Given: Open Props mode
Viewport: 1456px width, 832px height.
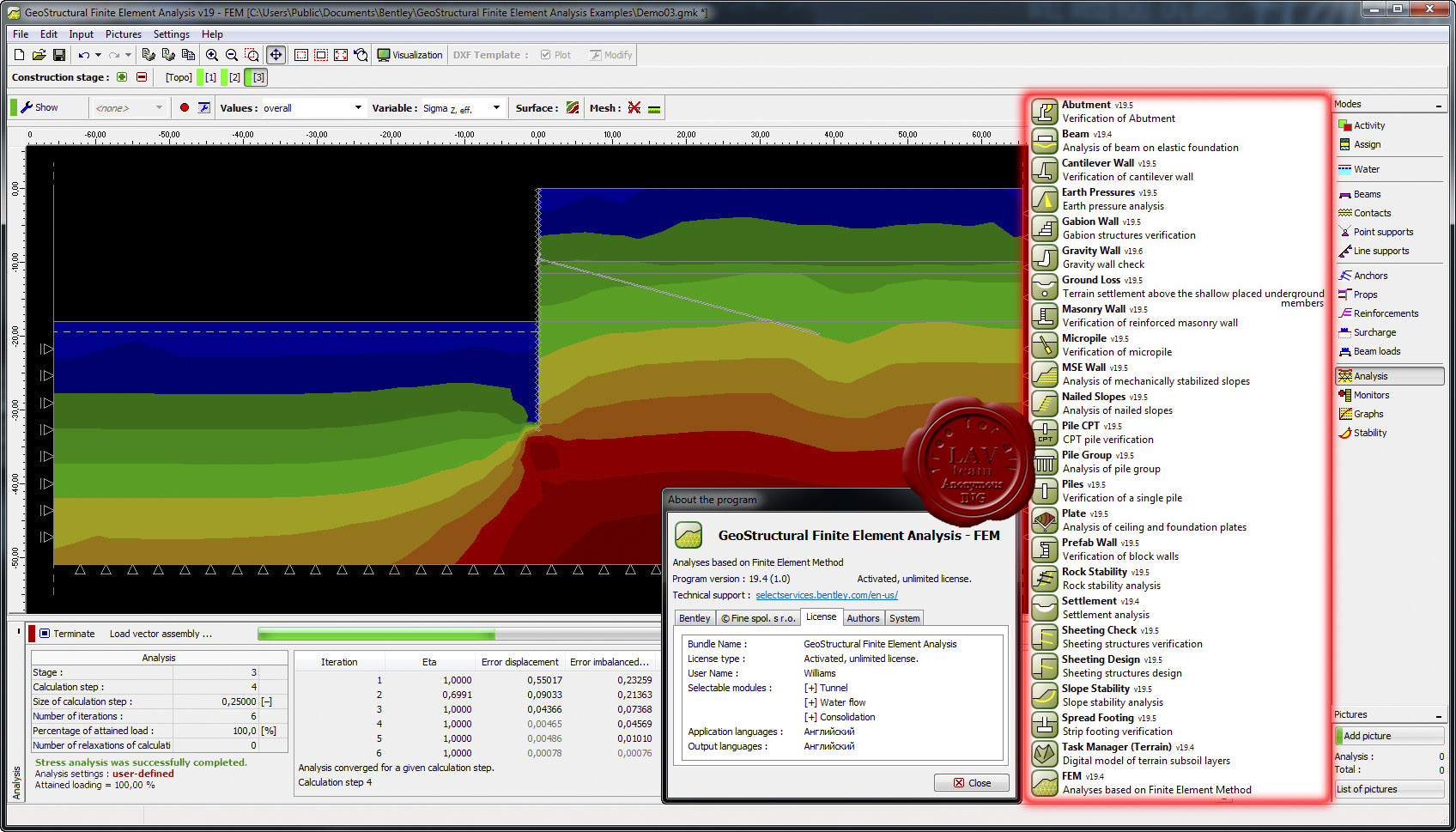Looking at the screenshot, I should [1358, 295].
